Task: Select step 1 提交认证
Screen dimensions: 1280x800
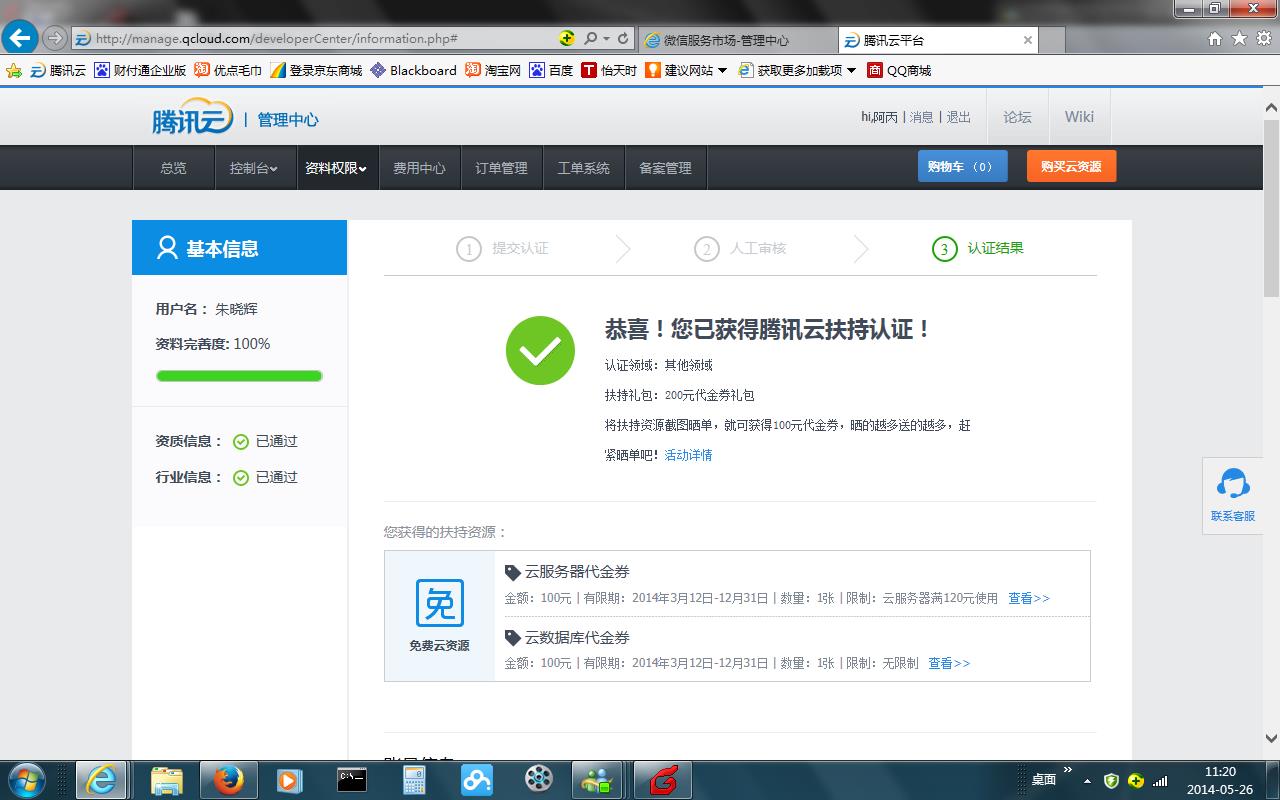Action: (502, 248)
